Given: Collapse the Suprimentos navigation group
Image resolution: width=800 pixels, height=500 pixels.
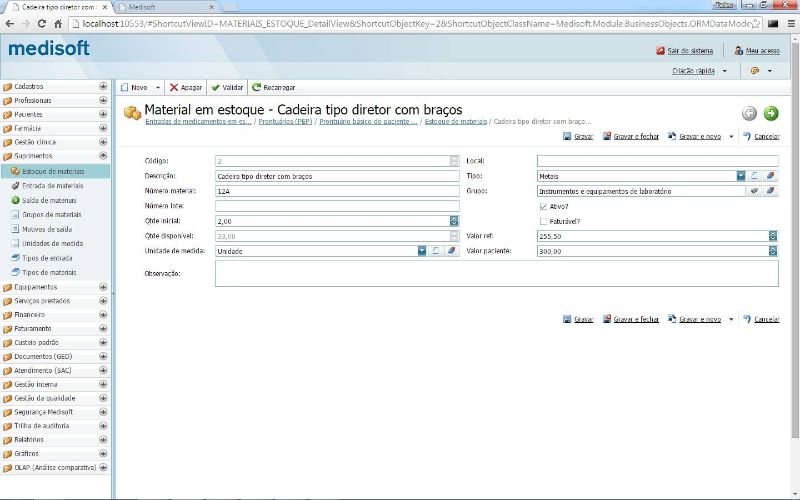Looking at the screenshot, I should click(103, 155).
